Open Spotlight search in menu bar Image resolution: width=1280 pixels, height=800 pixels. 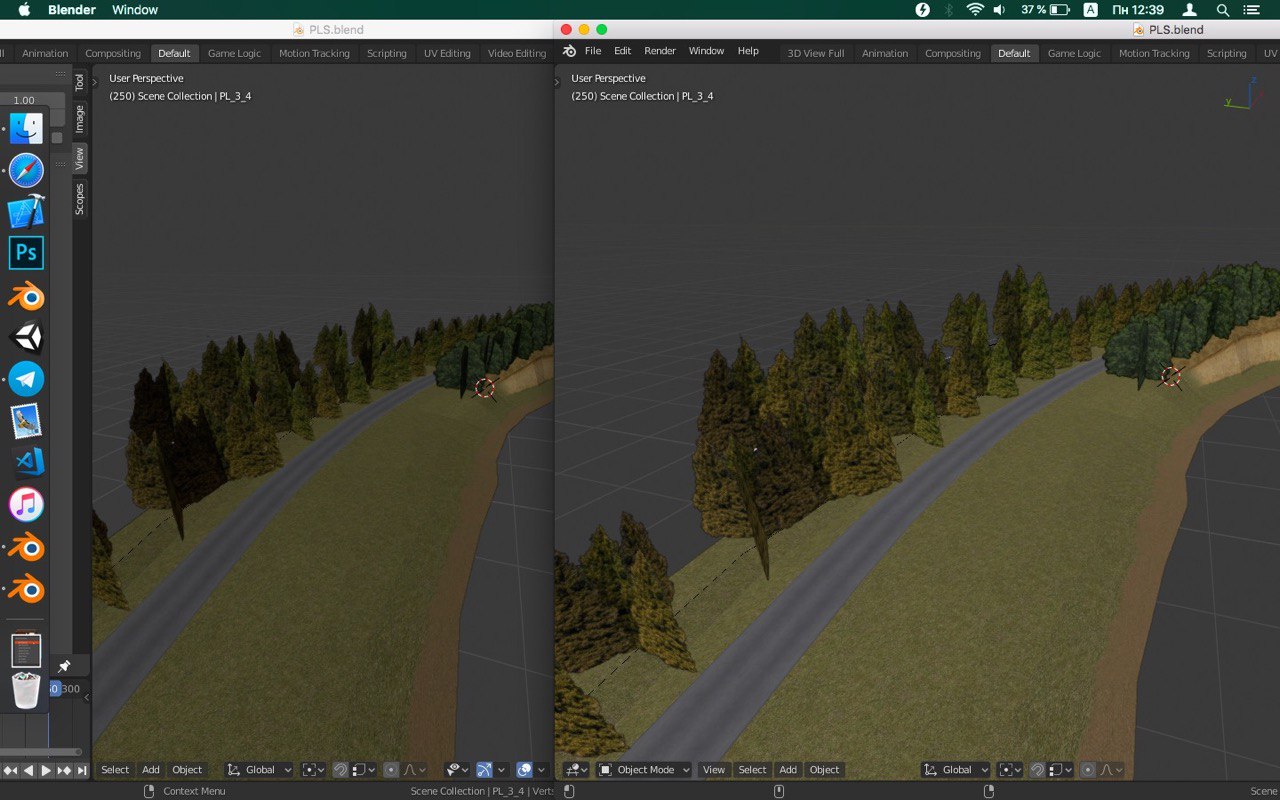click(x=1222, y=10)
